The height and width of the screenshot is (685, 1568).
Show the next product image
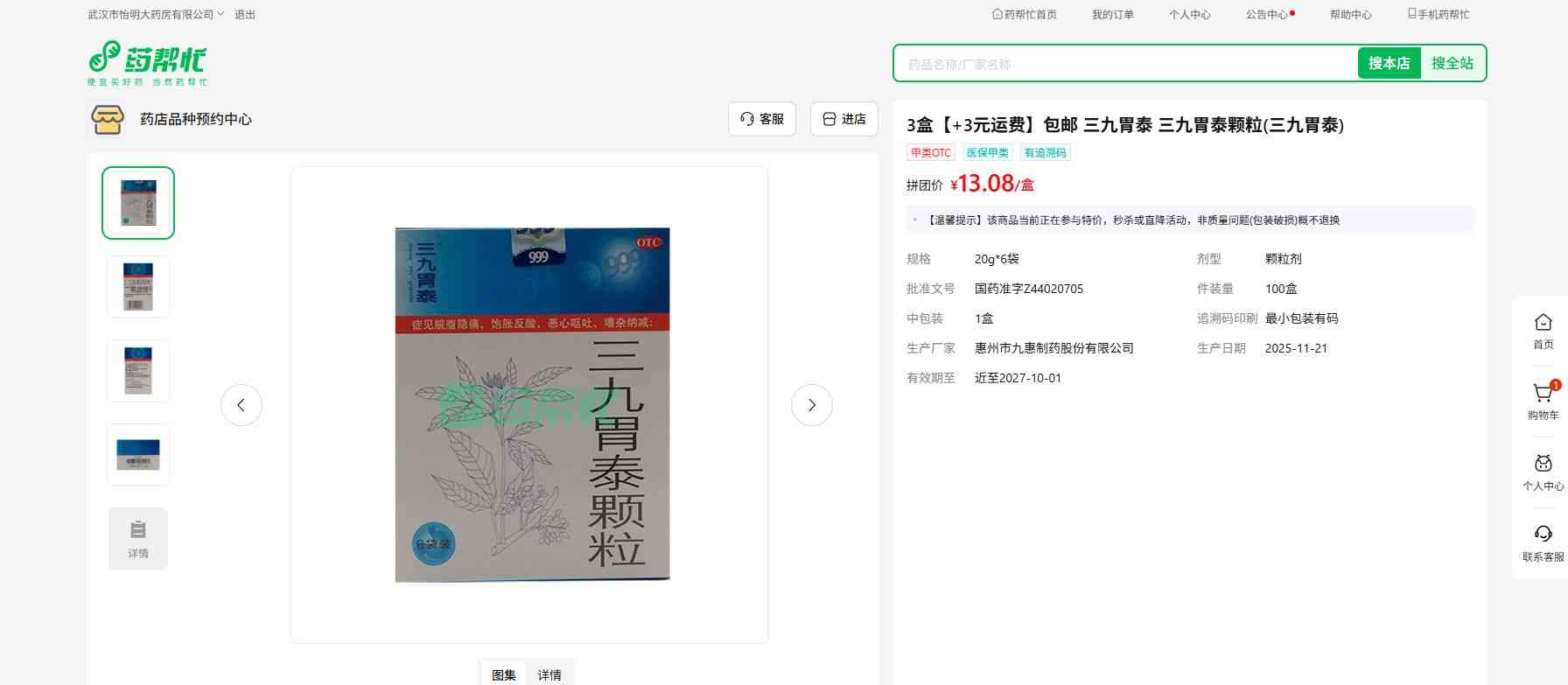tap(811, 405)
